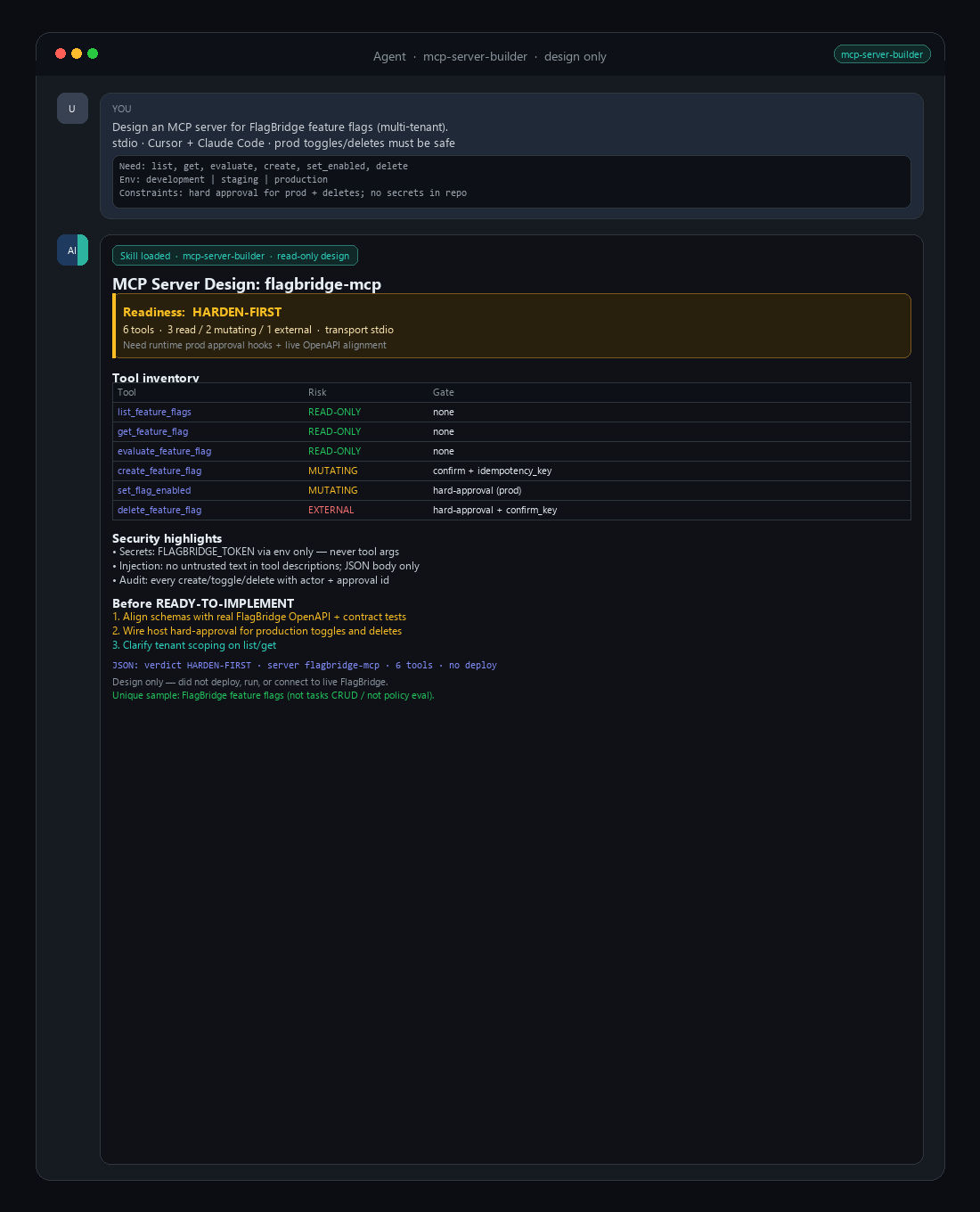Screen dimensions: 980x1212
Task: Click 'Need runtime prod approval hooks' note
Action: 255,345
